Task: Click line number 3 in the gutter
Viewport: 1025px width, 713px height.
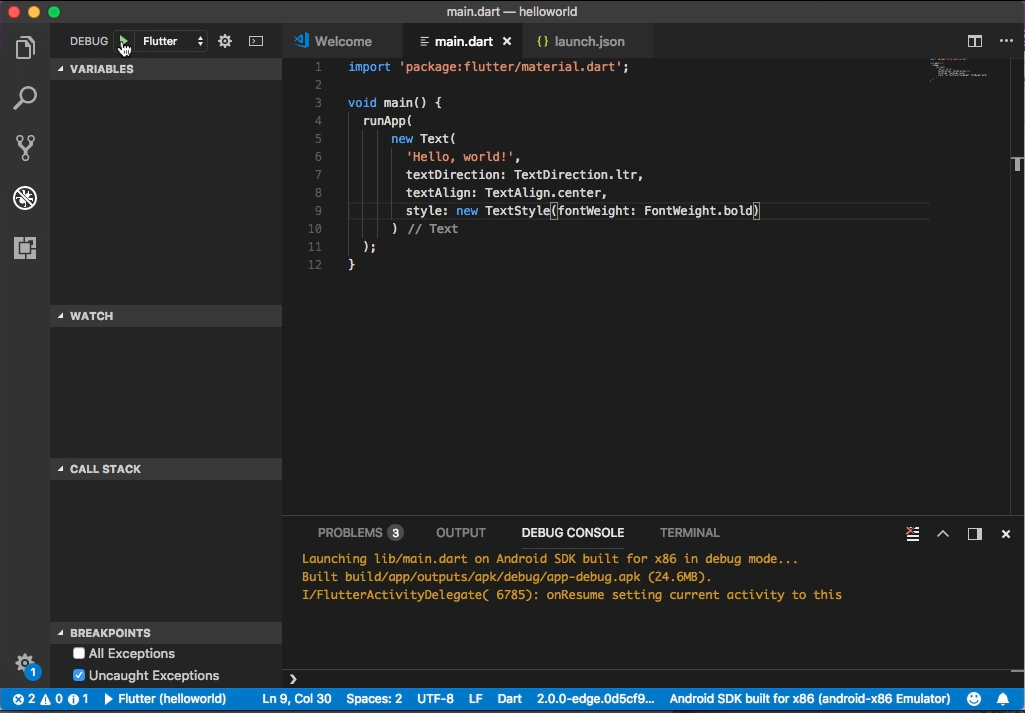Action: coord(318,103)
